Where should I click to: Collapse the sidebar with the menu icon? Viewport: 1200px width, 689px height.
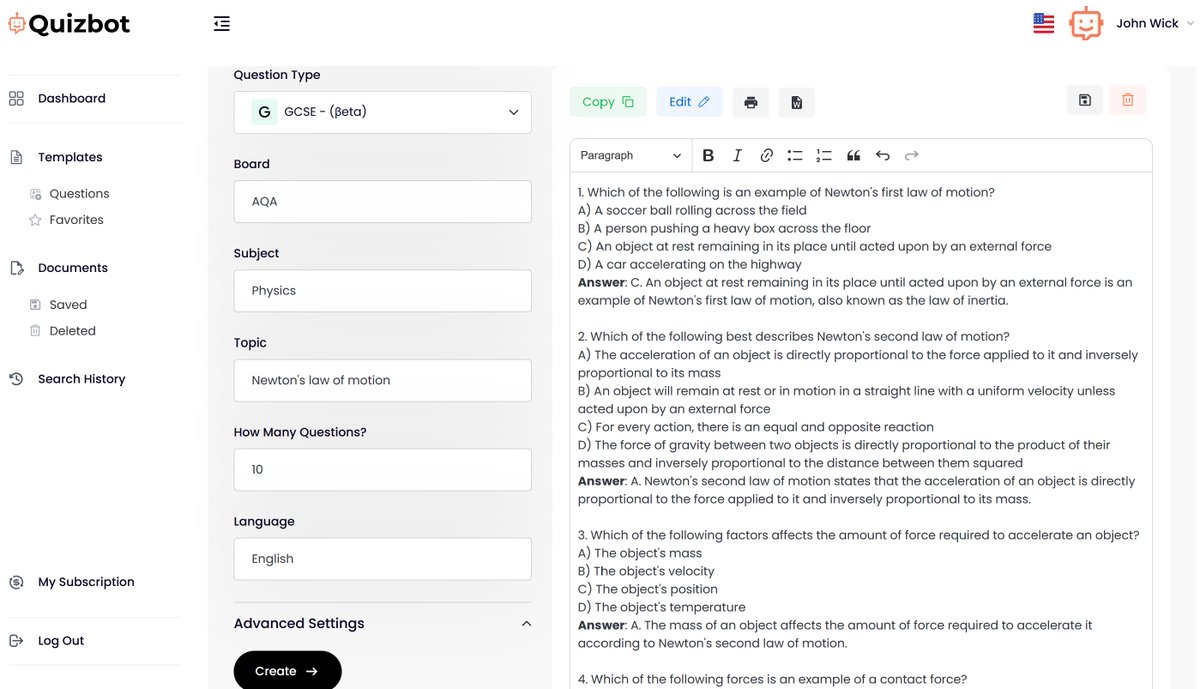pyautogui.click(x=222, y=24)
